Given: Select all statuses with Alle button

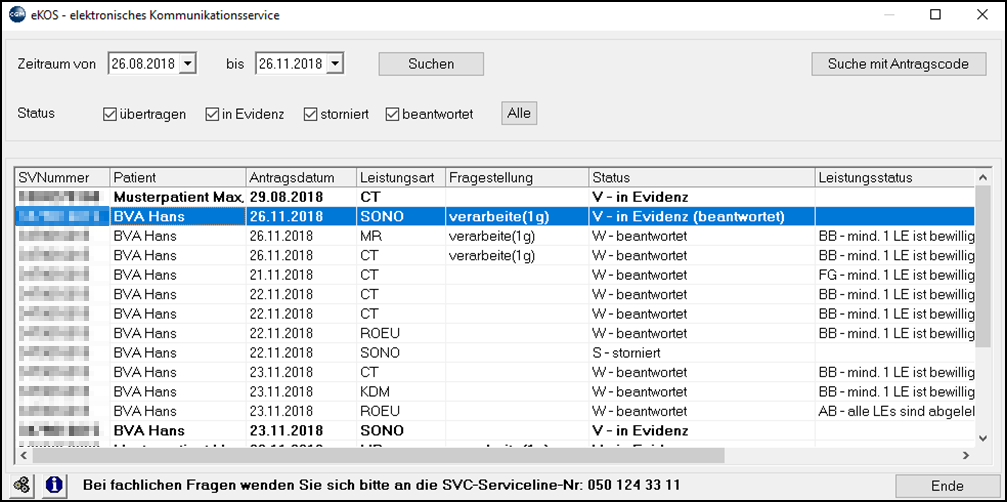Looking at the screenshot, I should tap(519, 114).
